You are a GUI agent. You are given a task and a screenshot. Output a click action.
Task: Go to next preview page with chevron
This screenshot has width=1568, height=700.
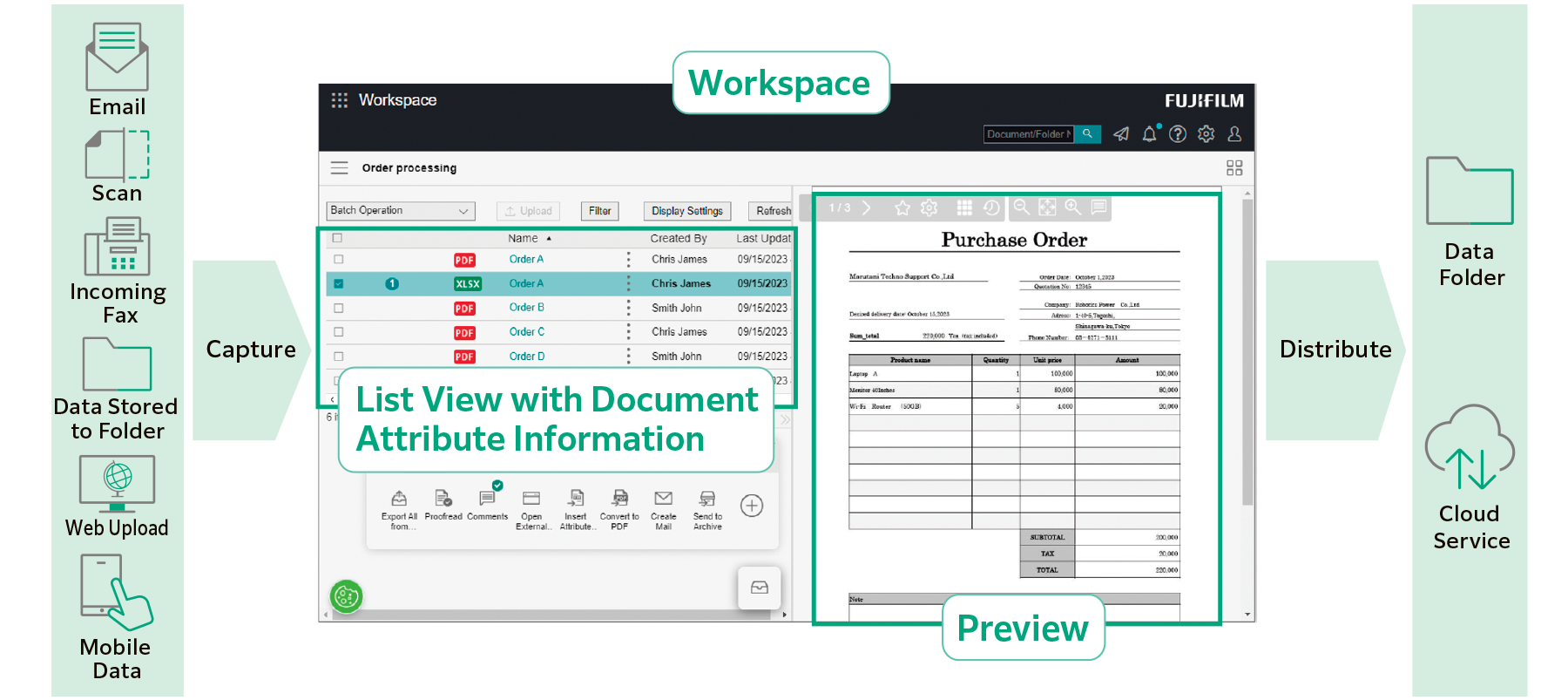pos(866,207)
